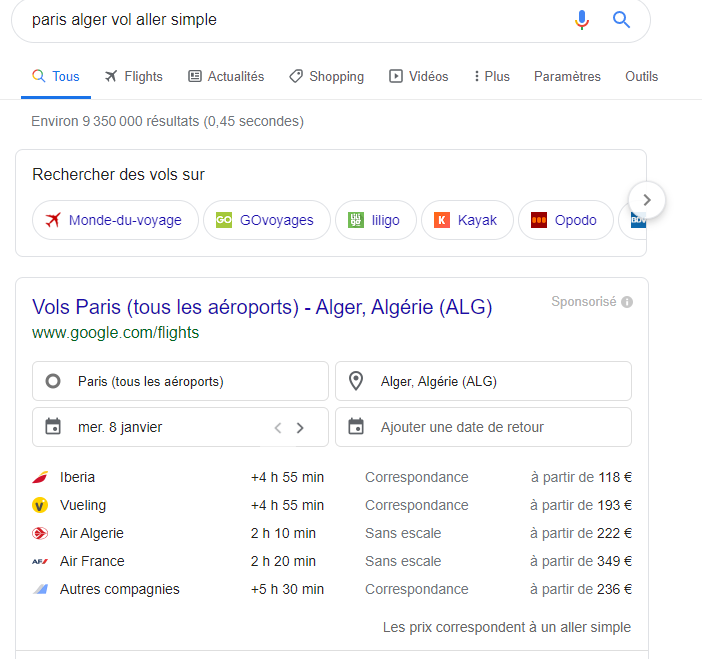Select the Air Algerie nonstop flight row

[x=332, y=533]
